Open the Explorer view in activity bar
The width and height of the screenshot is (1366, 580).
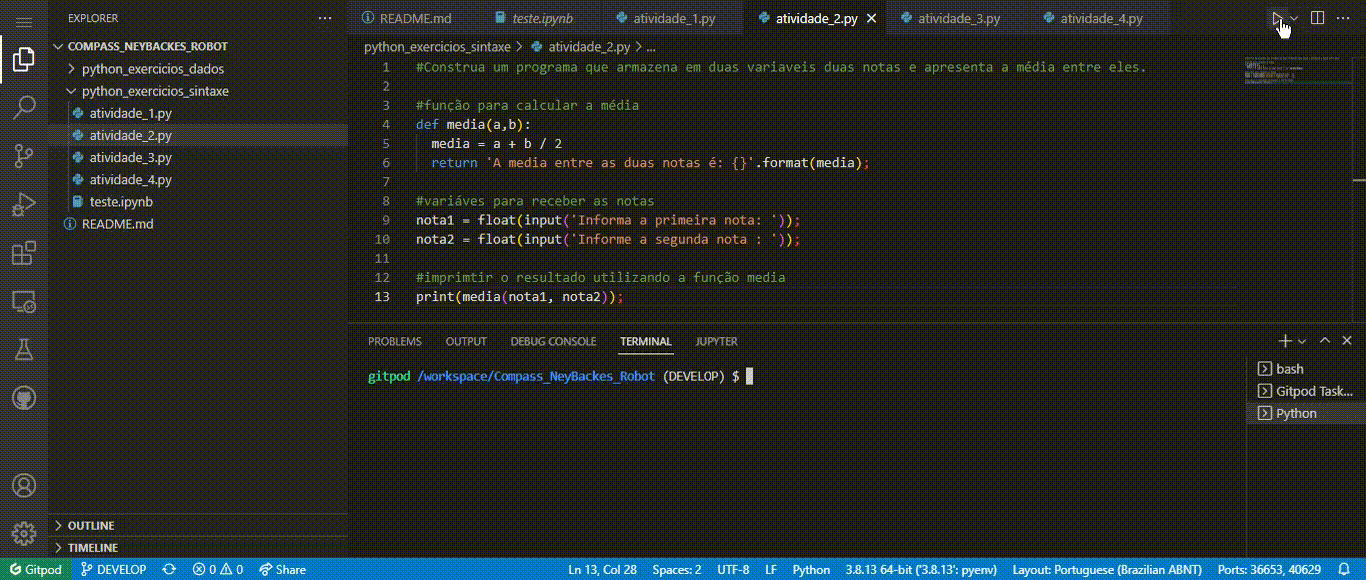(24, 61)
